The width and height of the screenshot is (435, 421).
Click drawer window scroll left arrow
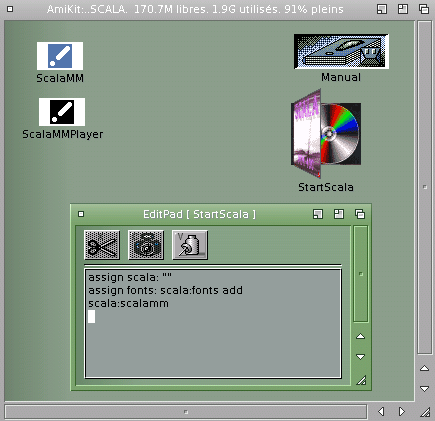pyautogui.click(x=381, y=412)
